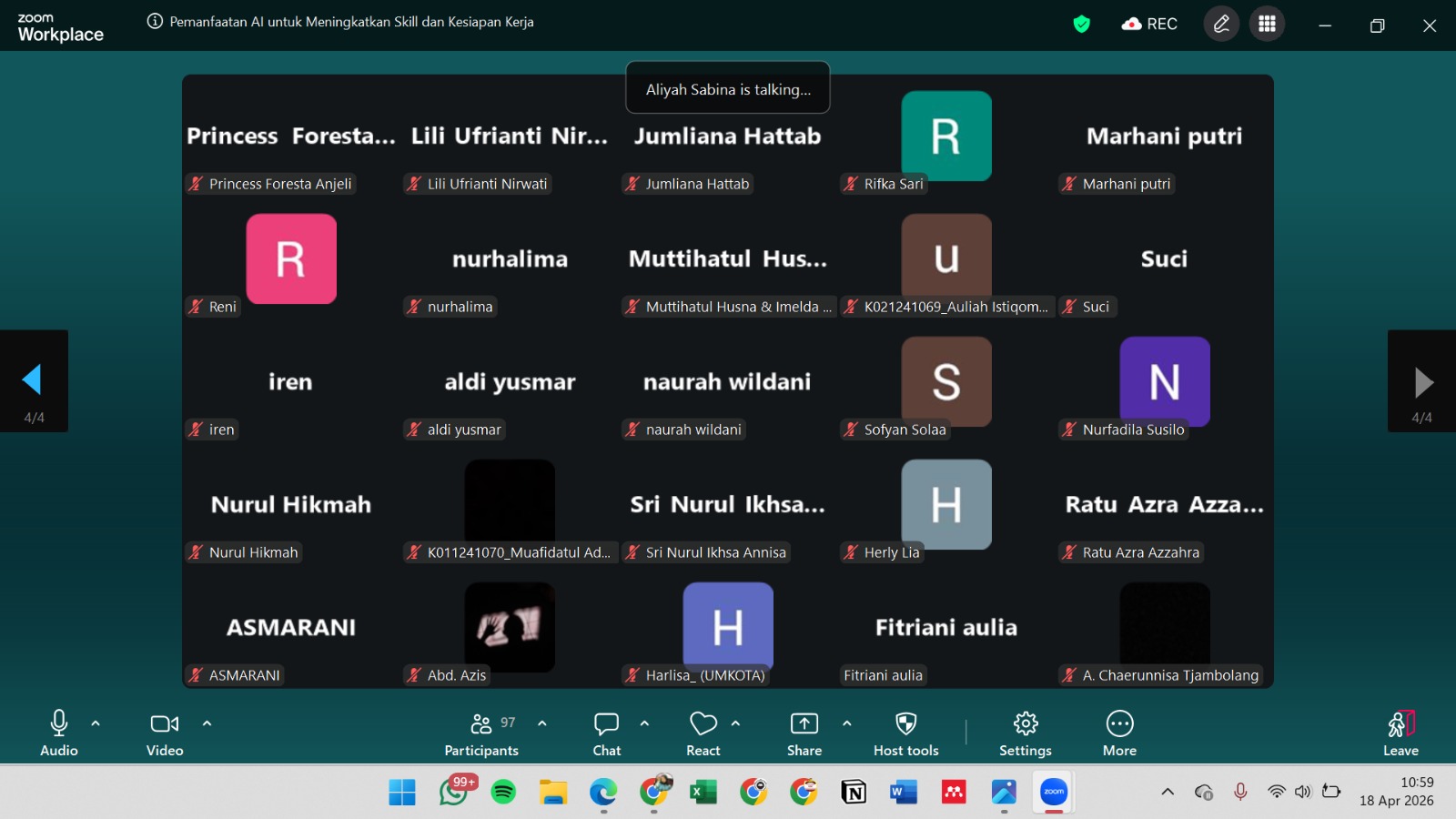Open Zoom Settings gear
This screenshot has width=1456, height=819.
[1025, 733]
